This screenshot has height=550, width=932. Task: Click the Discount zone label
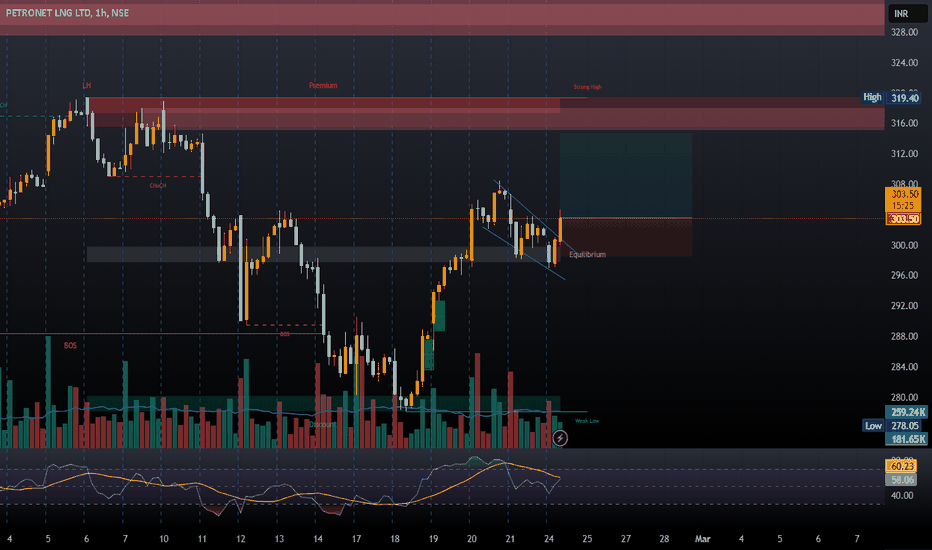322,425
